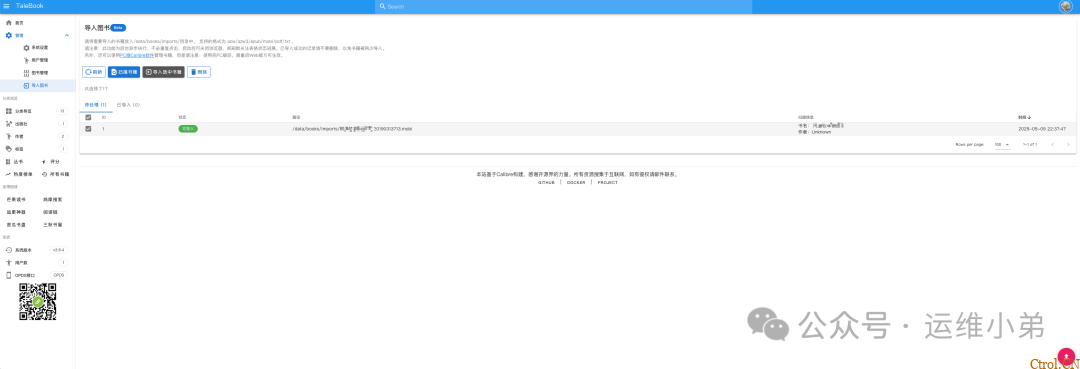Go to previous page chevron
Image resolution: width=1080 pixels, height=369 pixels.
pyautogui.click(x=1052, y=145)
